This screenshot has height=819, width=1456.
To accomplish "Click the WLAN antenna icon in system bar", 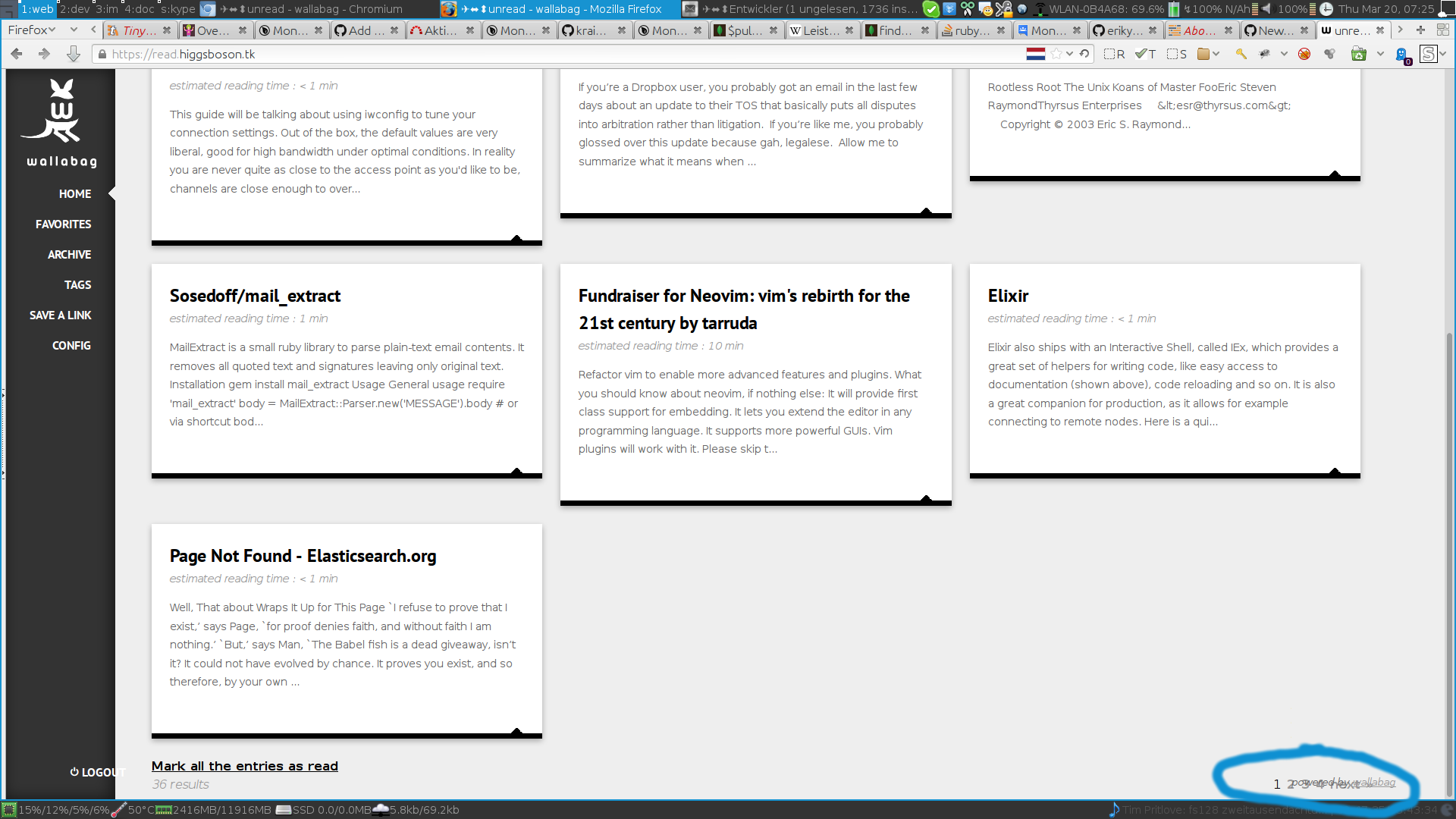I will coord(1040,9).
